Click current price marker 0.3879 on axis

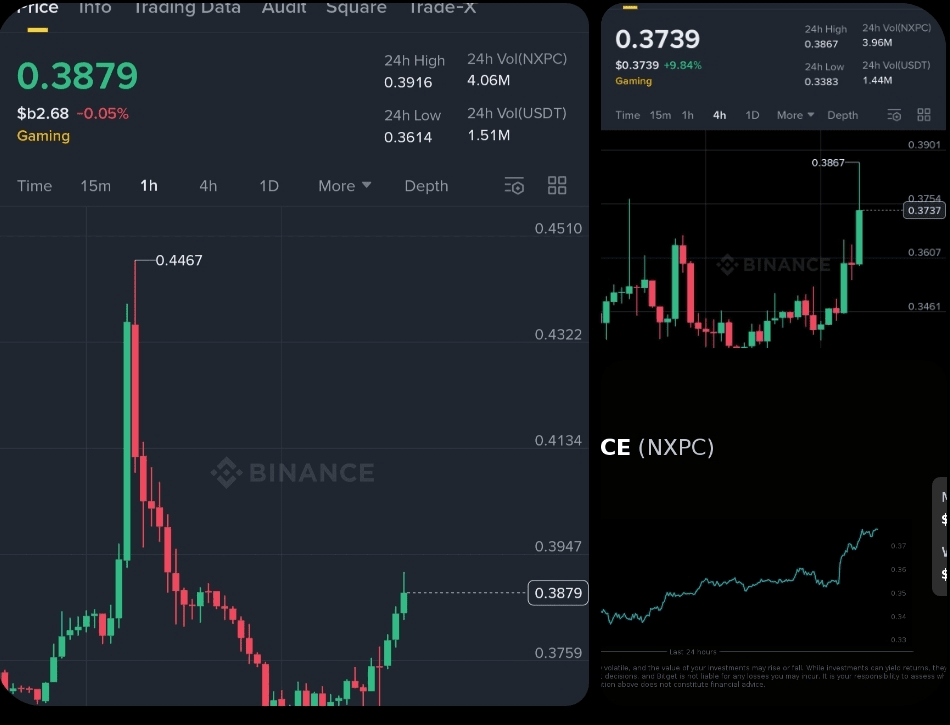pos(558,593)
